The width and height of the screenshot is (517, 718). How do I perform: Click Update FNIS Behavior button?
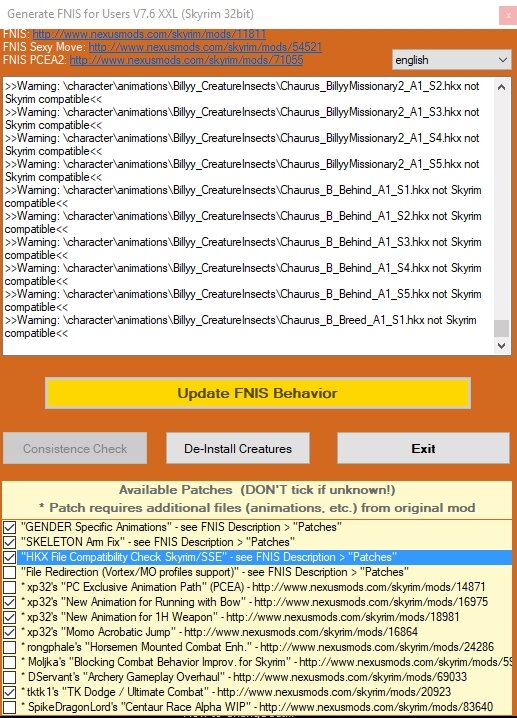tap(258, 393)
